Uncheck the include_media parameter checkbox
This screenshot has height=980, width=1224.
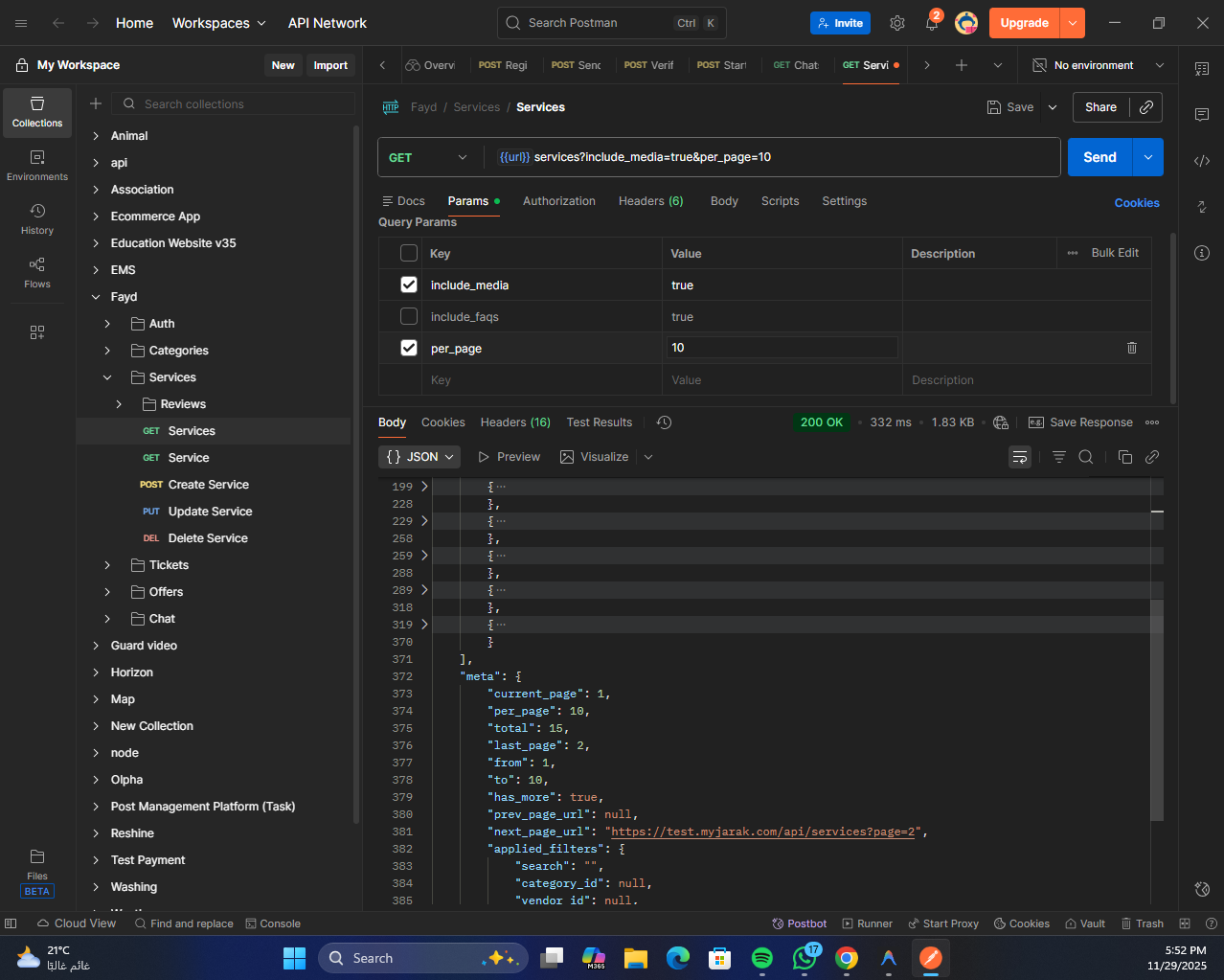pyautogui.click(x=409, y=285)
